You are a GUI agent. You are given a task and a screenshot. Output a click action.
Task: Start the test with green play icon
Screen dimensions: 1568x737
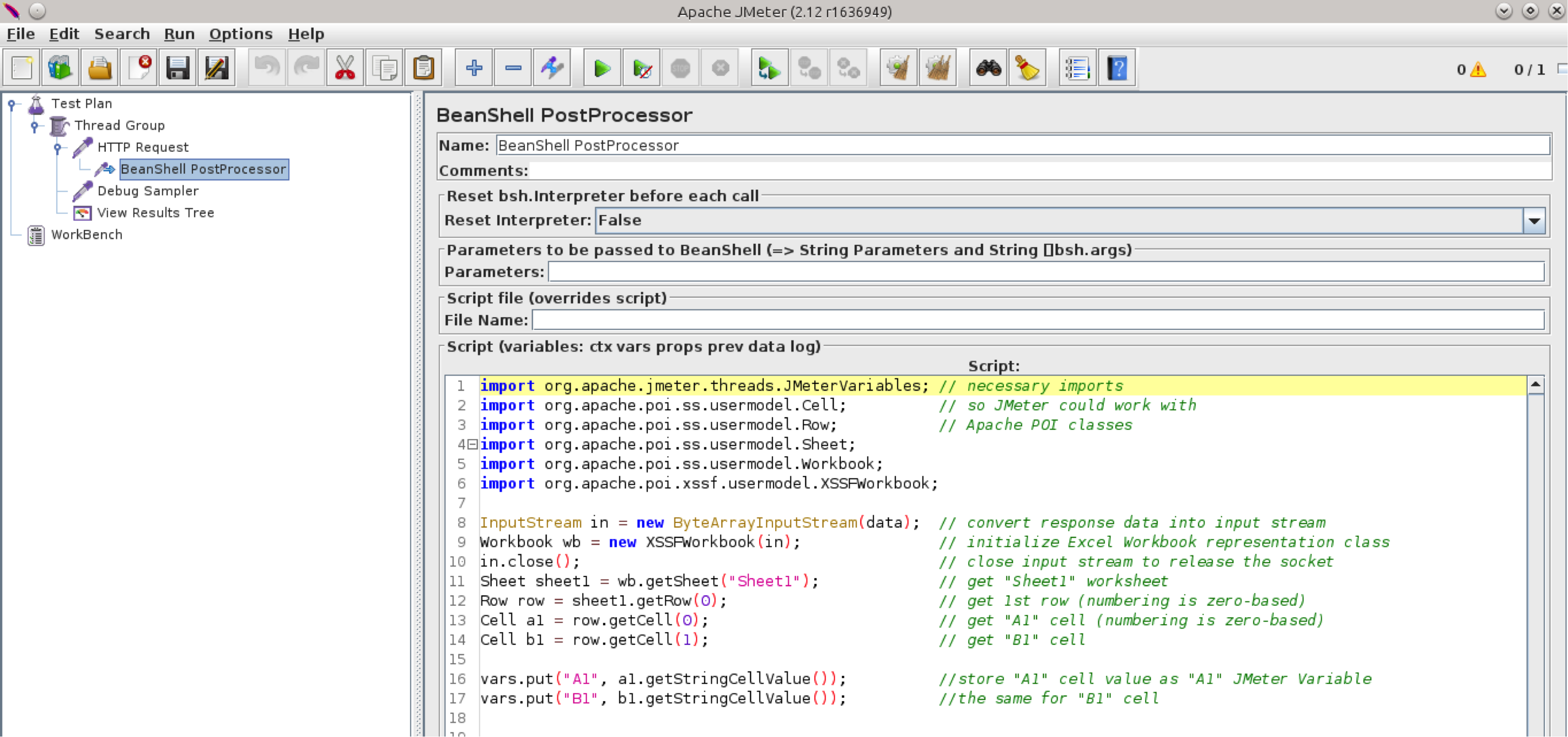(x=603, y=68)
